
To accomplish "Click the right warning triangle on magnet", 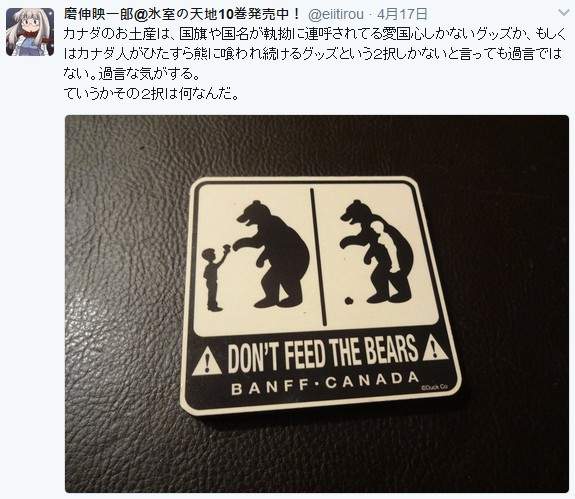I will click(x=435, y=347).
